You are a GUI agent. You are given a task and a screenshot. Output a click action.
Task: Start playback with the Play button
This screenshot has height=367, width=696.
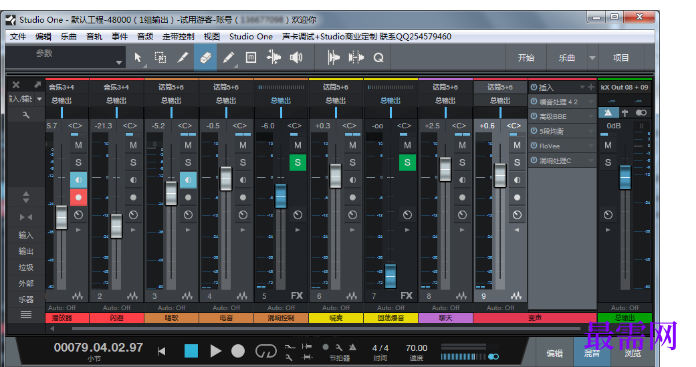point(216,351)
